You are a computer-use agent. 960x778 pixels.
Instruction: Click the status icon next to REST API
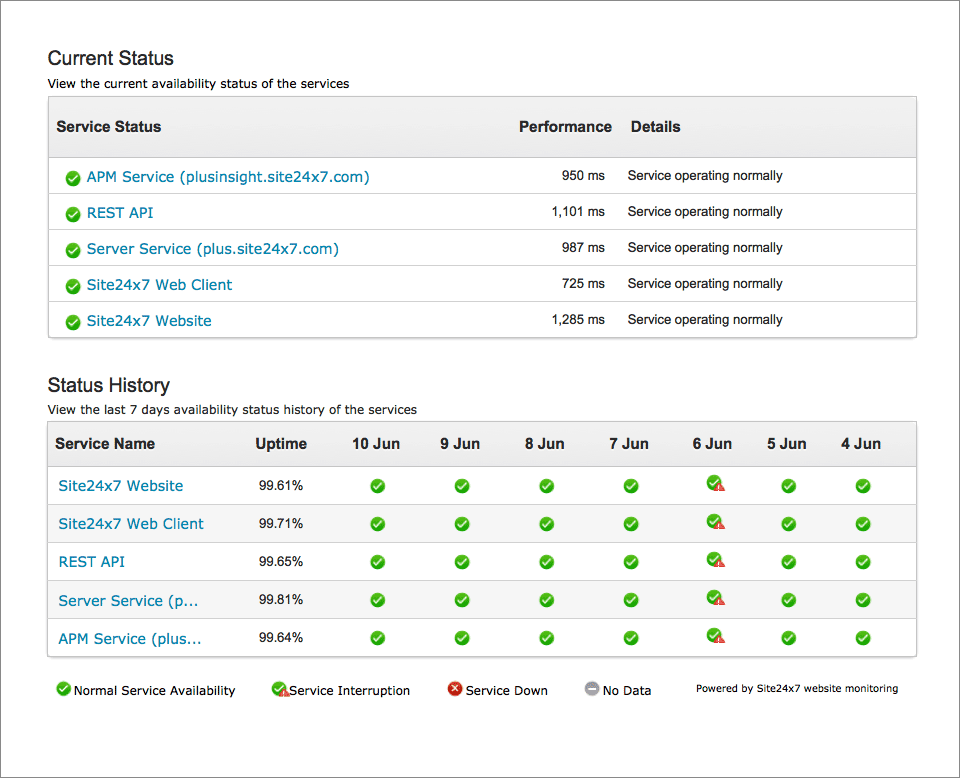[x=72, y=213]
